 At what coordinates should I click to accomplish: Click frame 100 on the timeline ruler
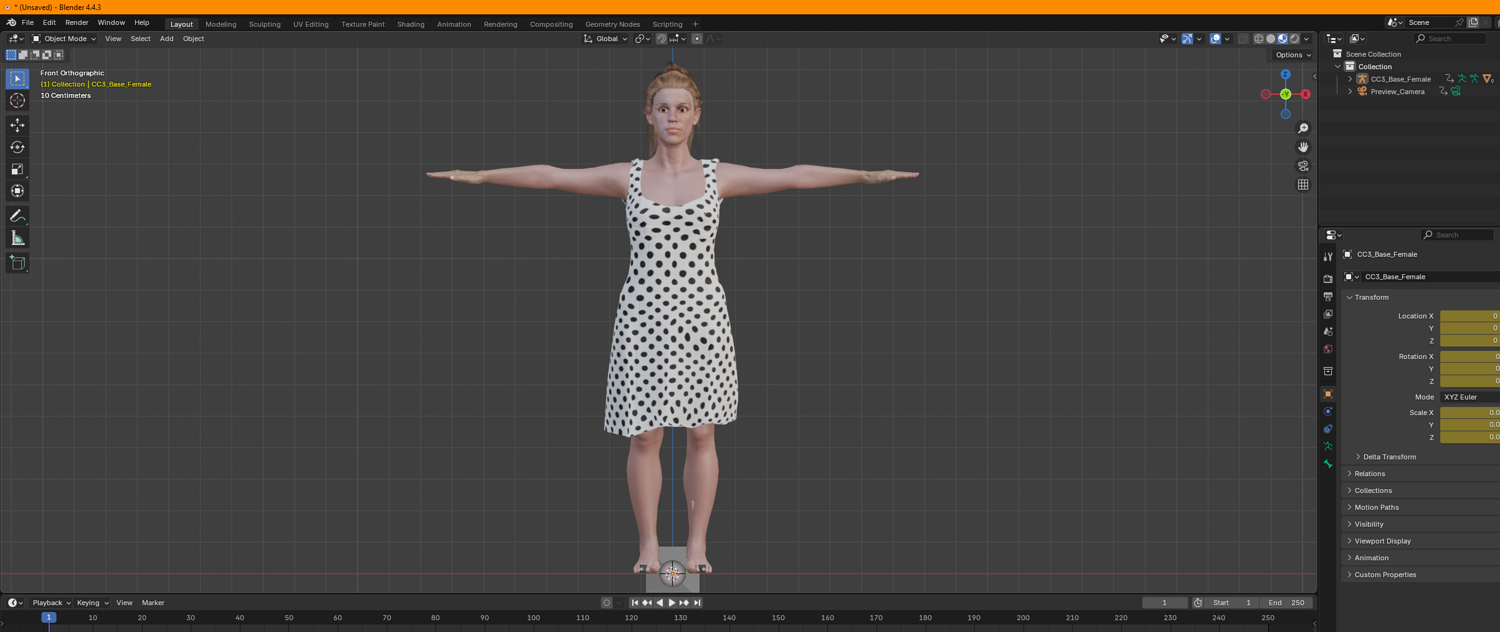533,618
